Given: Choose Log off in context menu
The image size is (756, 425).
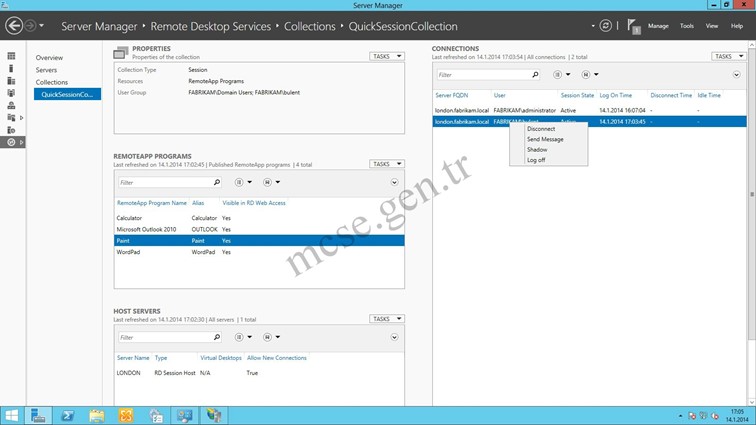Looking at the screenshot, I should click(x=548, y=160).
